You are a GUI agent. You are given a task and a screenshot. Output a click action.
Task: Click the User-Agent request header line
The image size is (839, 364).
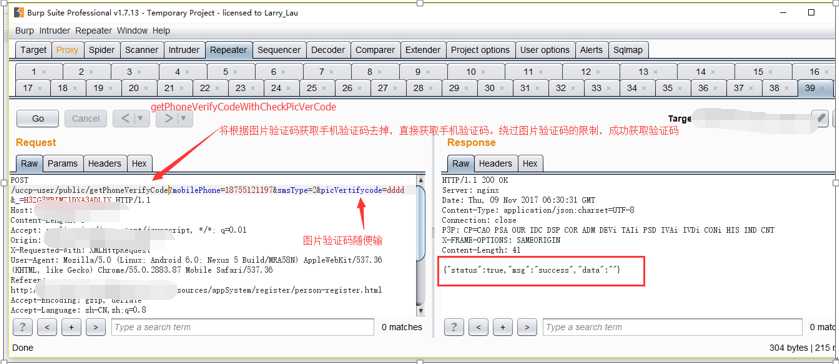(x=196, y=265)
